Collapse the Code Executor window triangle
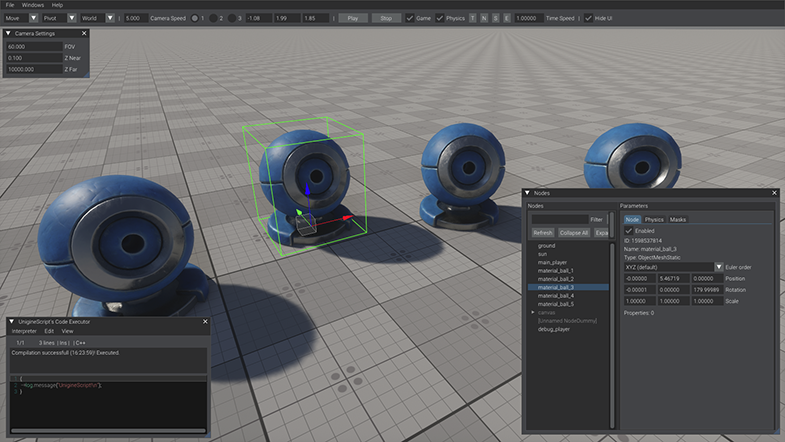The width and height of the screenshot is (785, 442). [11, 321]
